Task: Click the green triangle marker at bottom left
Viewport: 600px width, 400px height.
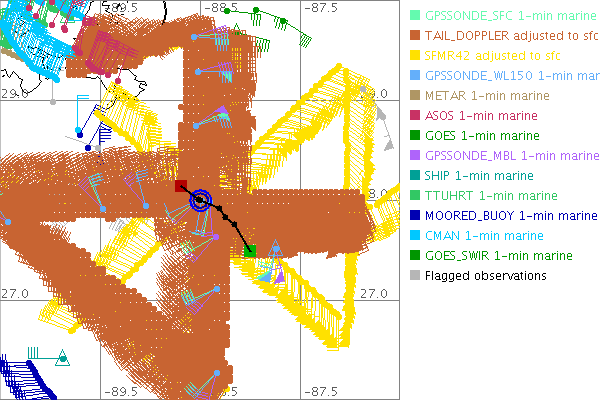Action: tap(63, 357)
